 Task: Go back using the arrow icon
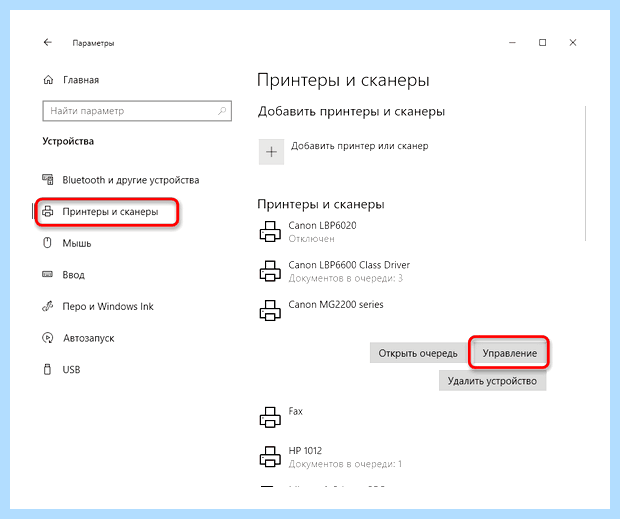point(48,42)
